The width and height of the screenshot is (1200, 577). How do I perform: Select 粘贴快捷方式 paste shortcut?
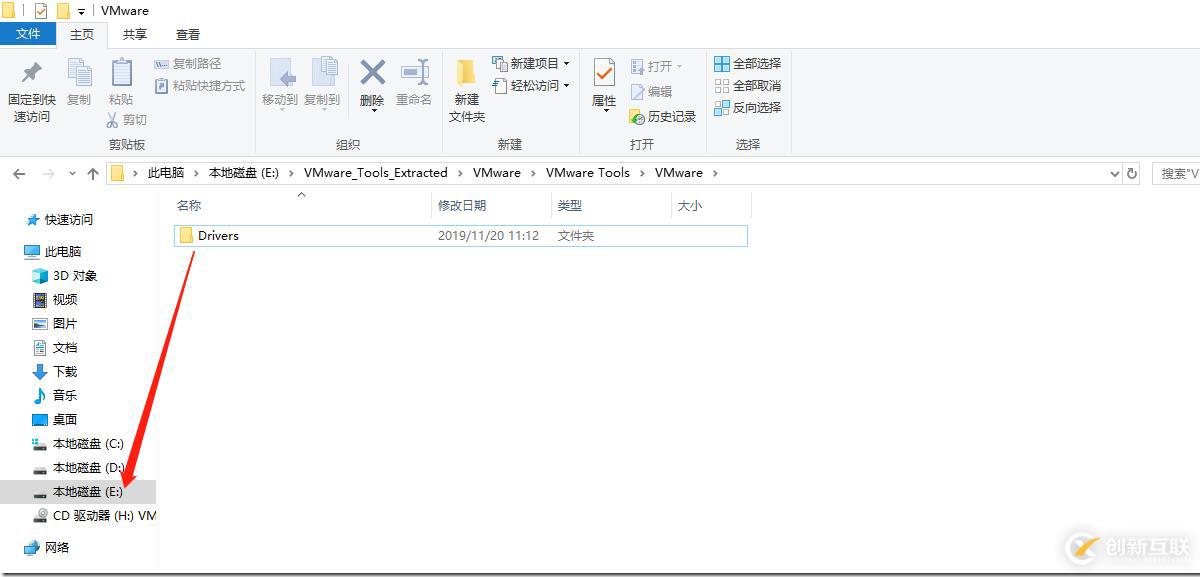pyautogui.click(x=200, y=86)
